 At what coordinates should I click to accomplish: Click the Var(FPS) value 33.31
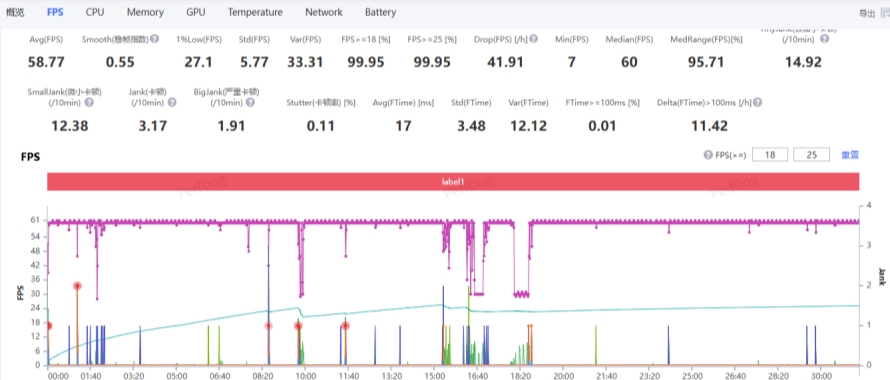(x=305, y=62)
